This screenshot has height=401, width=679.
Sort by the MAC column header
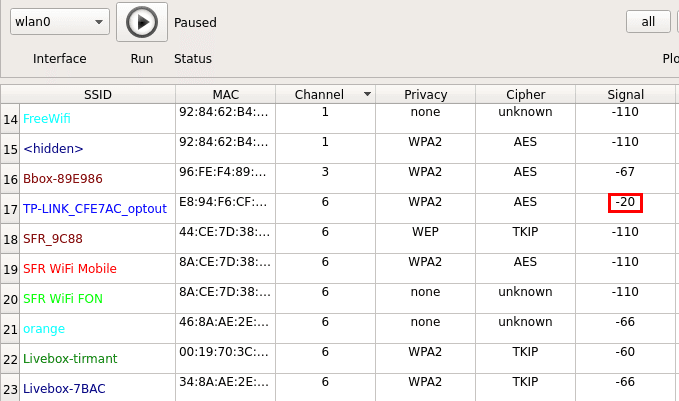pyautogui.click(x=226, y=94)
